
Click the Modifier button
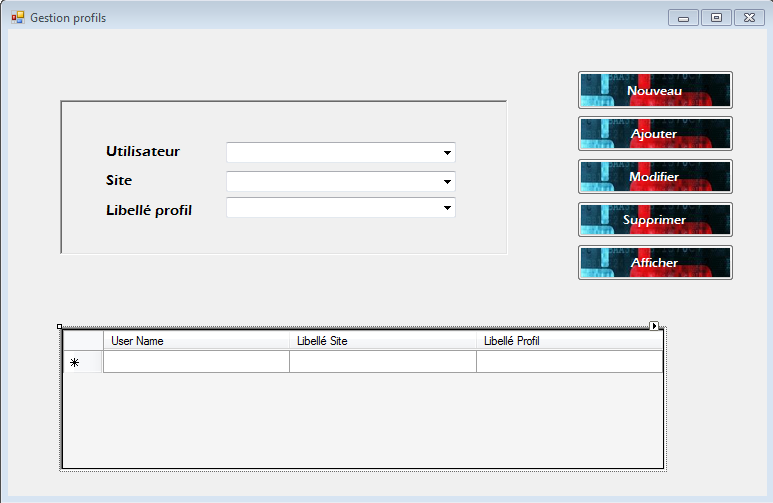coord(655,177)
